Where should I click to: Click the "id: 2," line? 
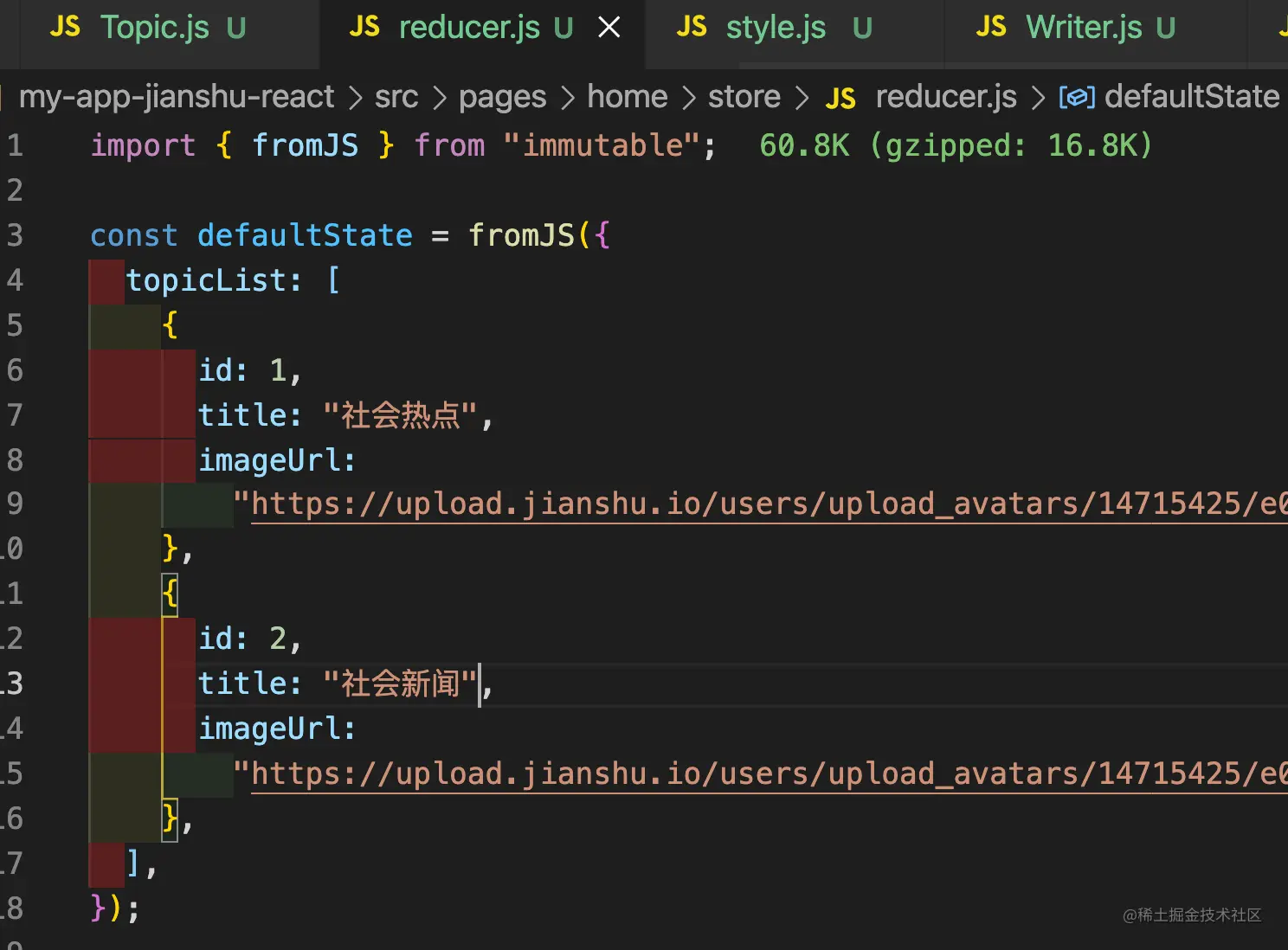250,639
